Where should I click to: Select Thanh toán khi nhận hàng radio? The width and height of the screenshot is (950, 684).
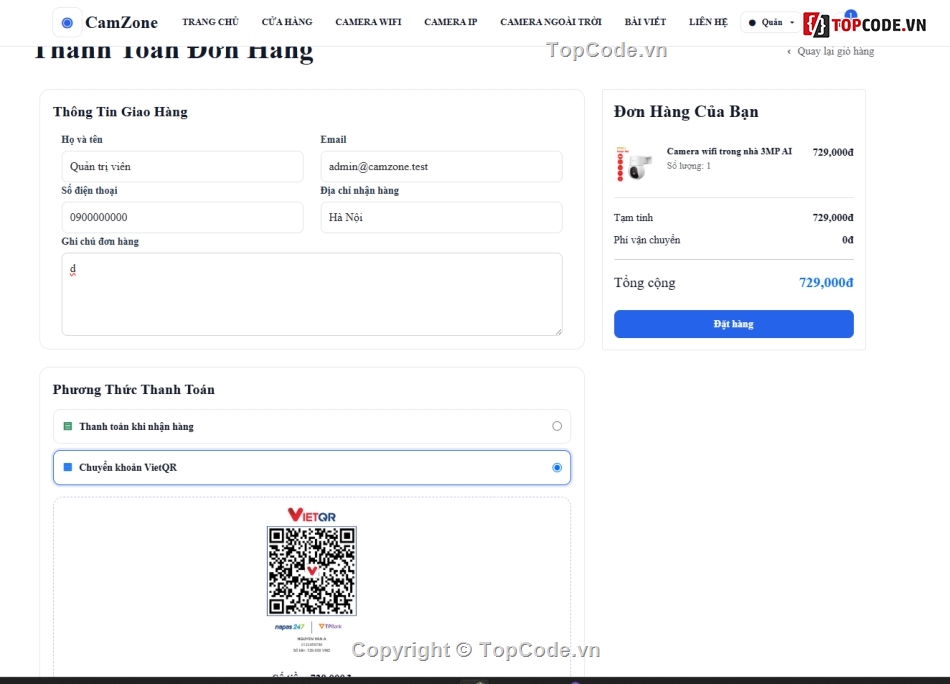(557, 426)
